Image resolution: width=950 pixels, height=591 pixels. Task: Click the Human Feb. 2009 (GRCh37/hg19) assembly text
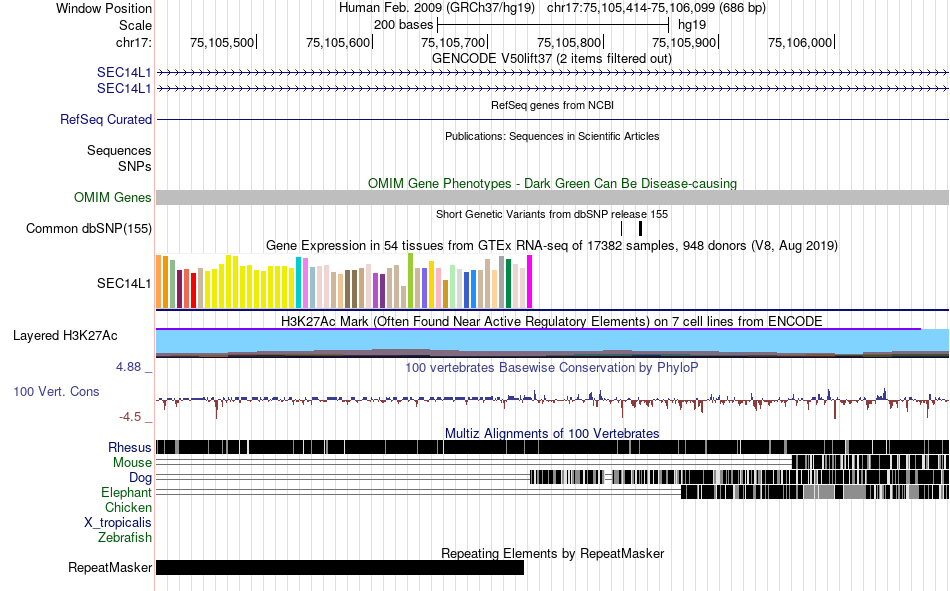(x=437, y=8)
